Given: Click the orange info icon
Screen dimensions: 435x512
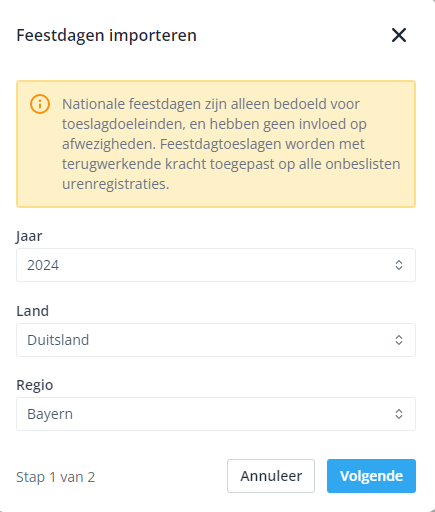Looking at the screenshot, I should tap(40, 104).
